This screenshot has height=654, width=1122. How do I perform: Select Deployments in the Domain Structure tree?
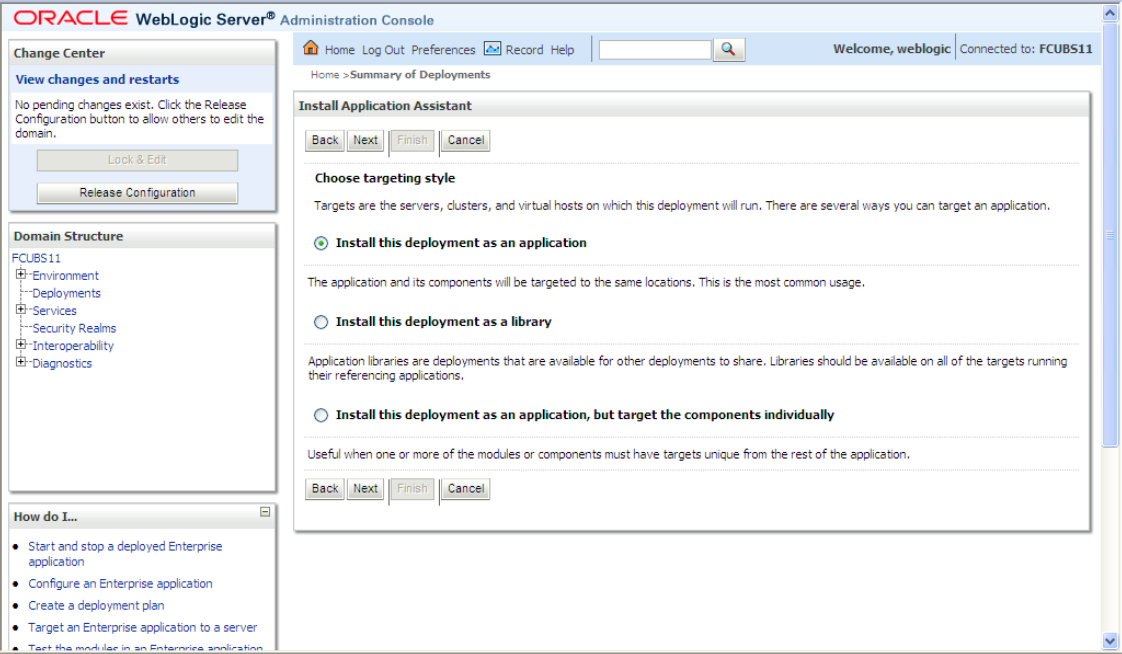pos(66,293)
